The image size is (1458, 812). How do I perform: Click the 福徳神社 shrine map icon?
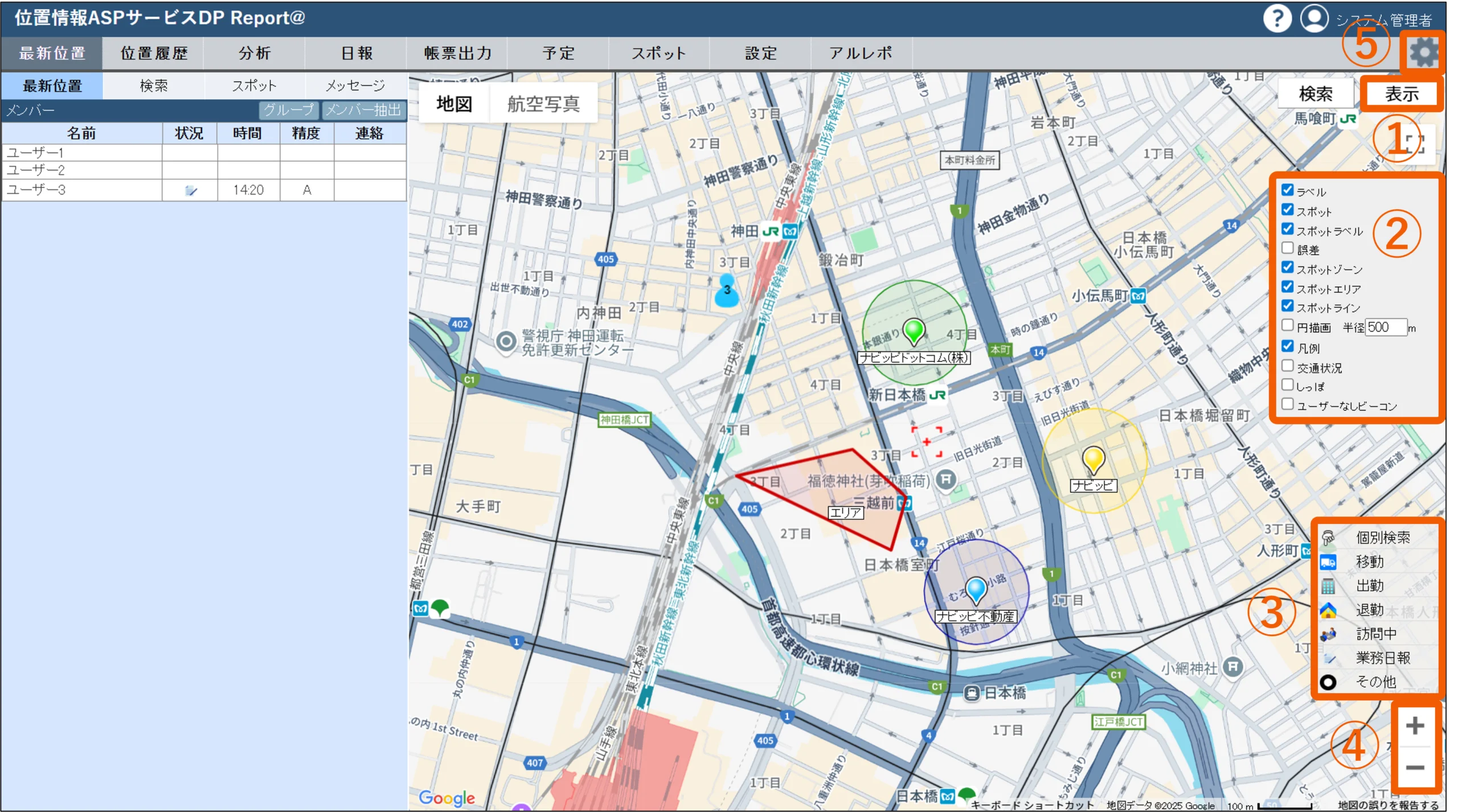pos(945,479)
